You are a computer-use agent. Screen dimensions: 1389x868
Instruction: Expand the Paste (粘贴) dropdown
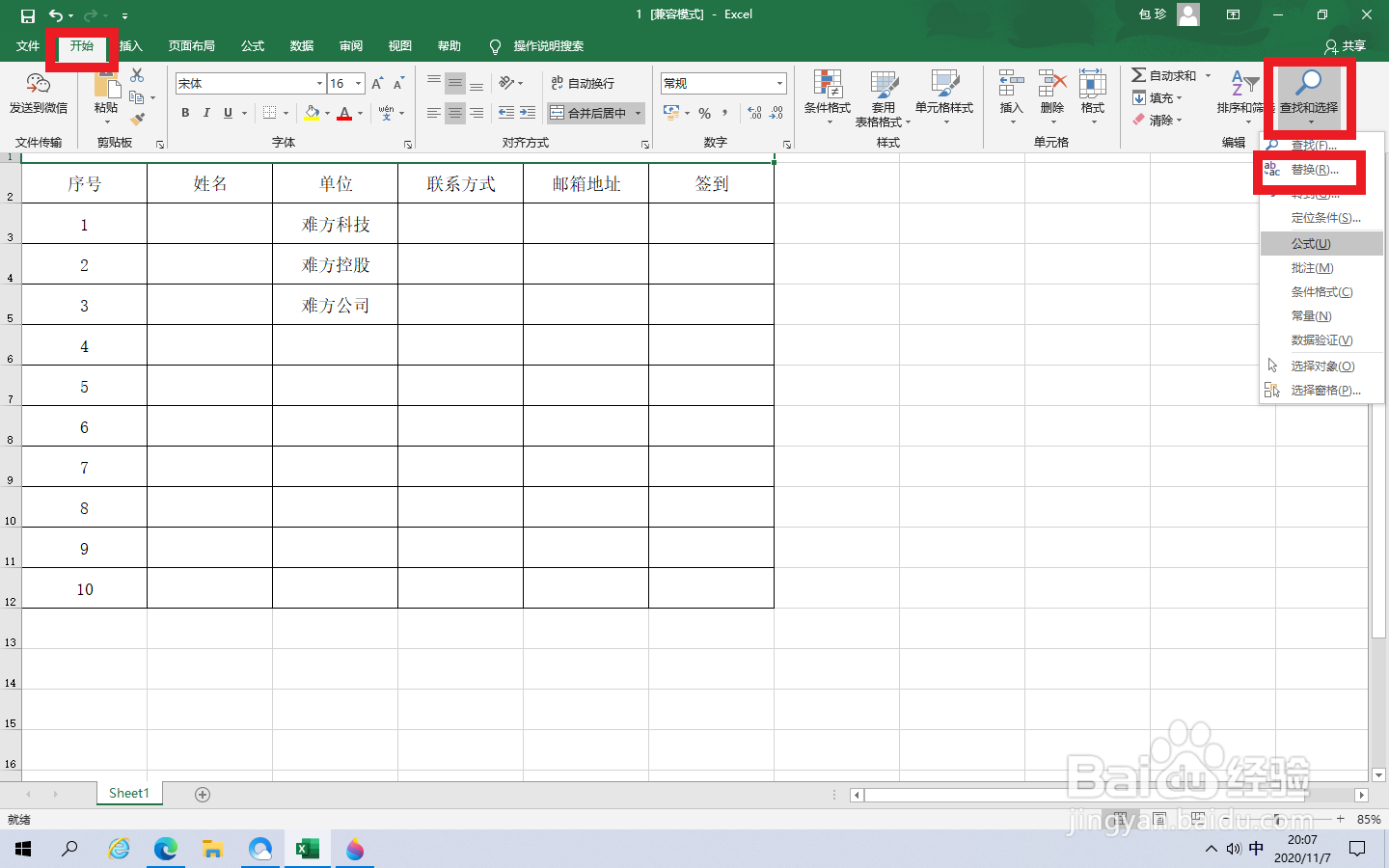click(106, 122)
